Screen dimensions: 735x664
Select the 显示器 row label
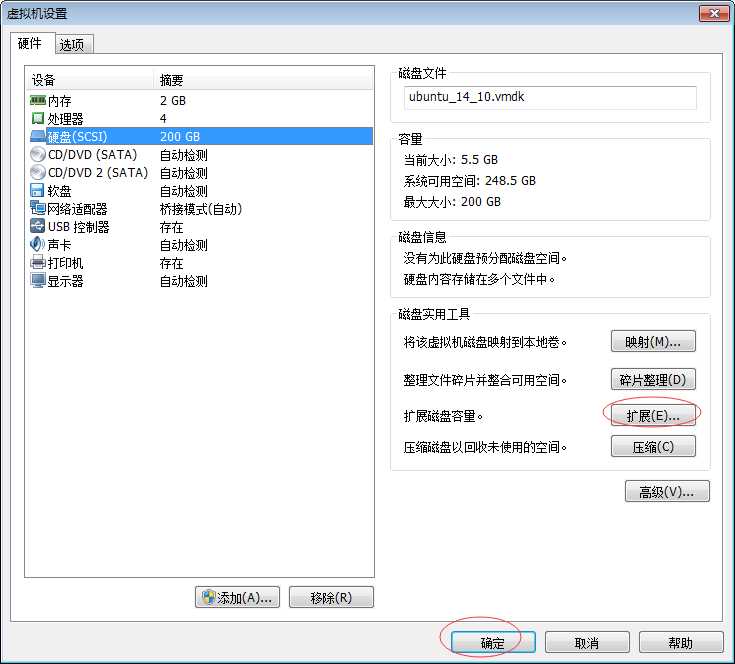(65, 281)
